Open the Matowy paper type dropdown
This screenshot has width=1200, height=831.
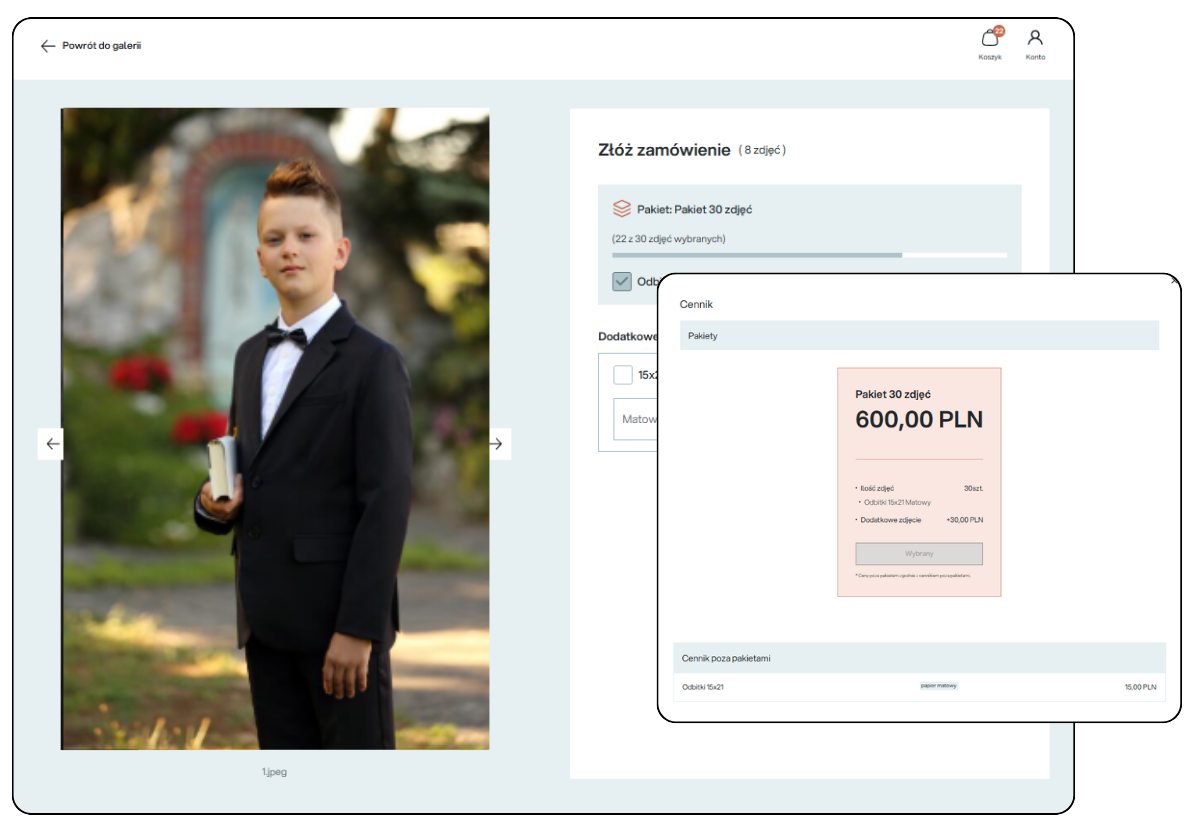636,419
